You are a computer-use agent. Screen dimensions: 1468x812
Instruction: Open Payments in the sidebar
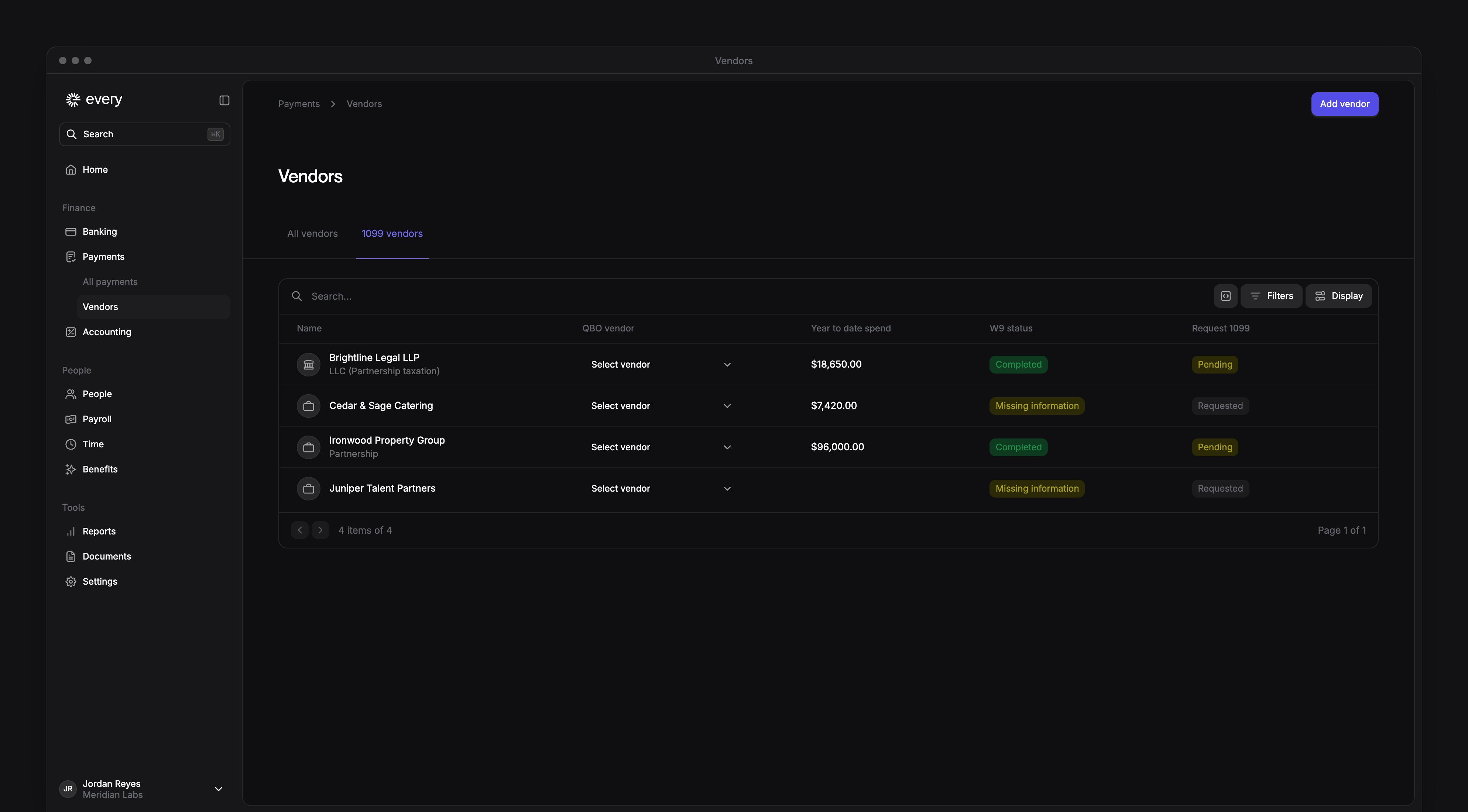(x=145, y=257)
